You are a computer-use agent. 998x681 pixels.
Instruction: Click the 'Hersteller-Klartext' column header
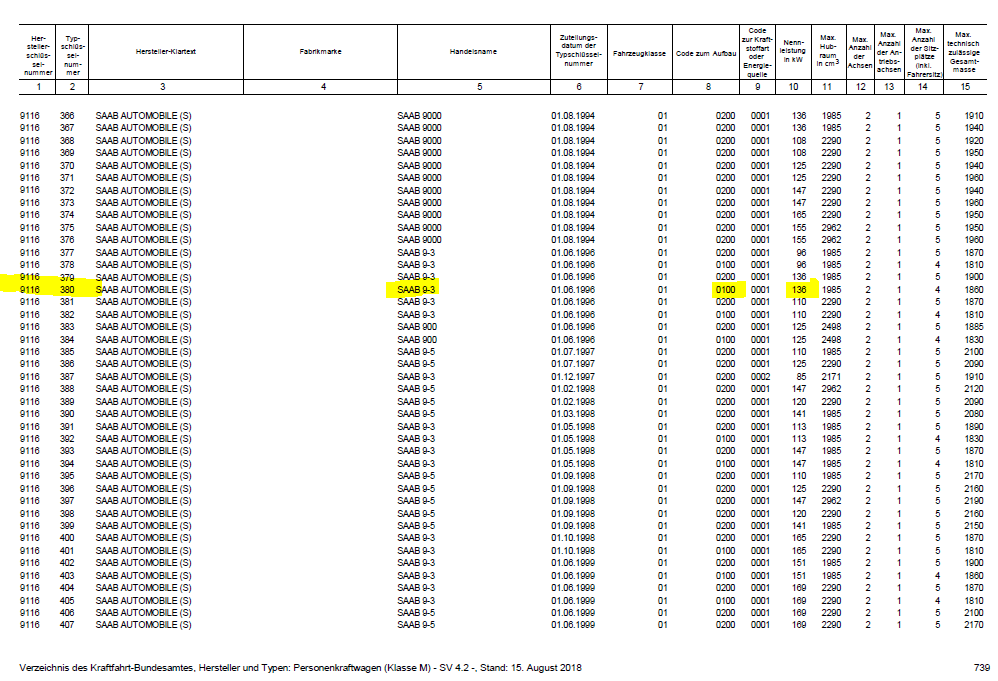(x=165, y=52)
